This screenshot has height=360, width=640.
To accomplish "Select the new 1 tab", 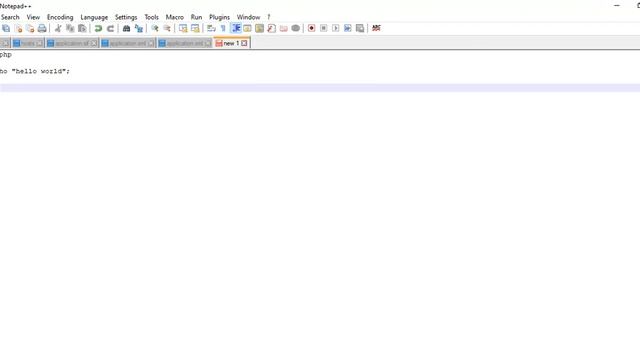I will (231, 43).
